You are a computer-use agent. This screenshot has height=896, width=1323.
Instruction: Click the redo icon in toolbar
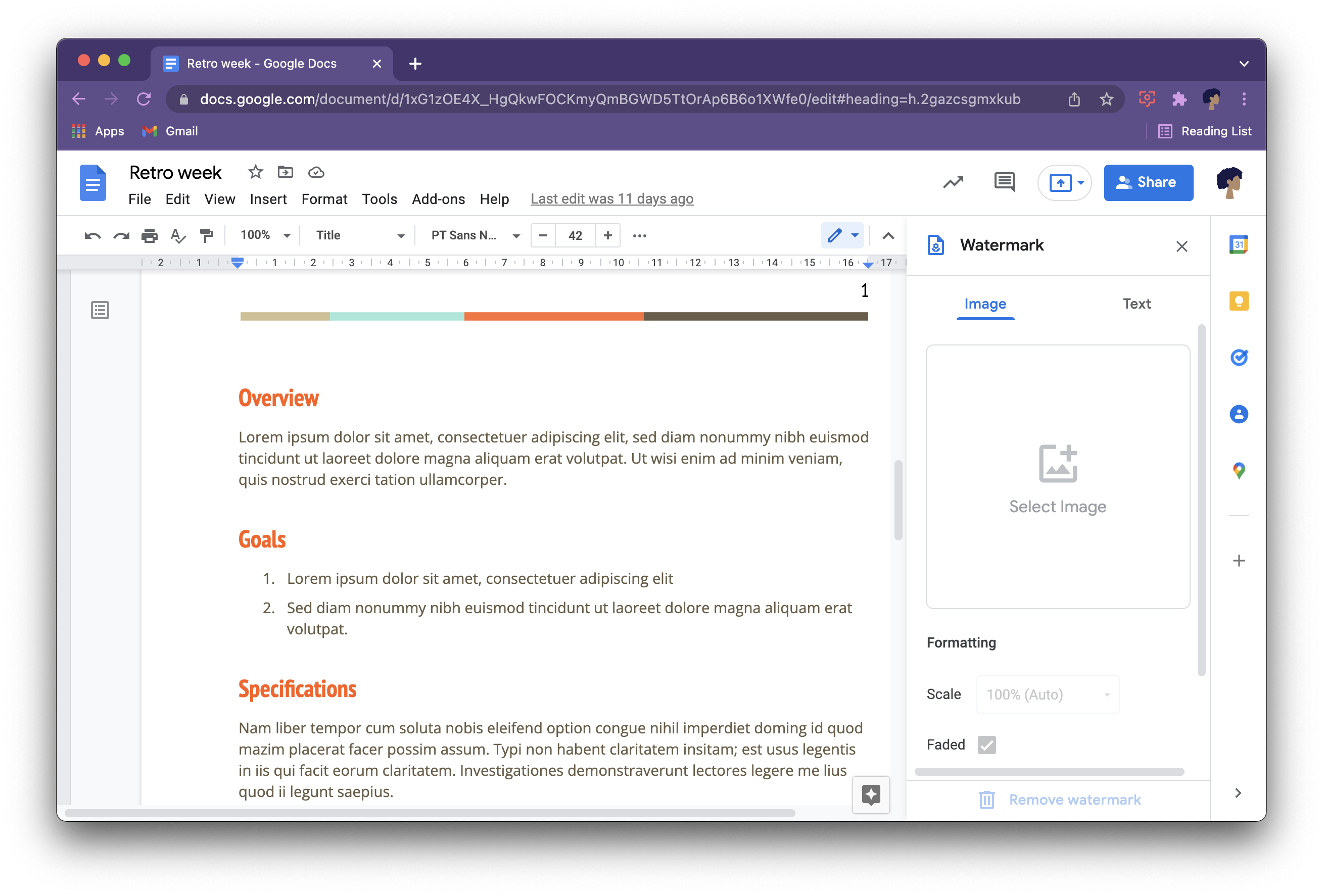(x=120, y=236)
